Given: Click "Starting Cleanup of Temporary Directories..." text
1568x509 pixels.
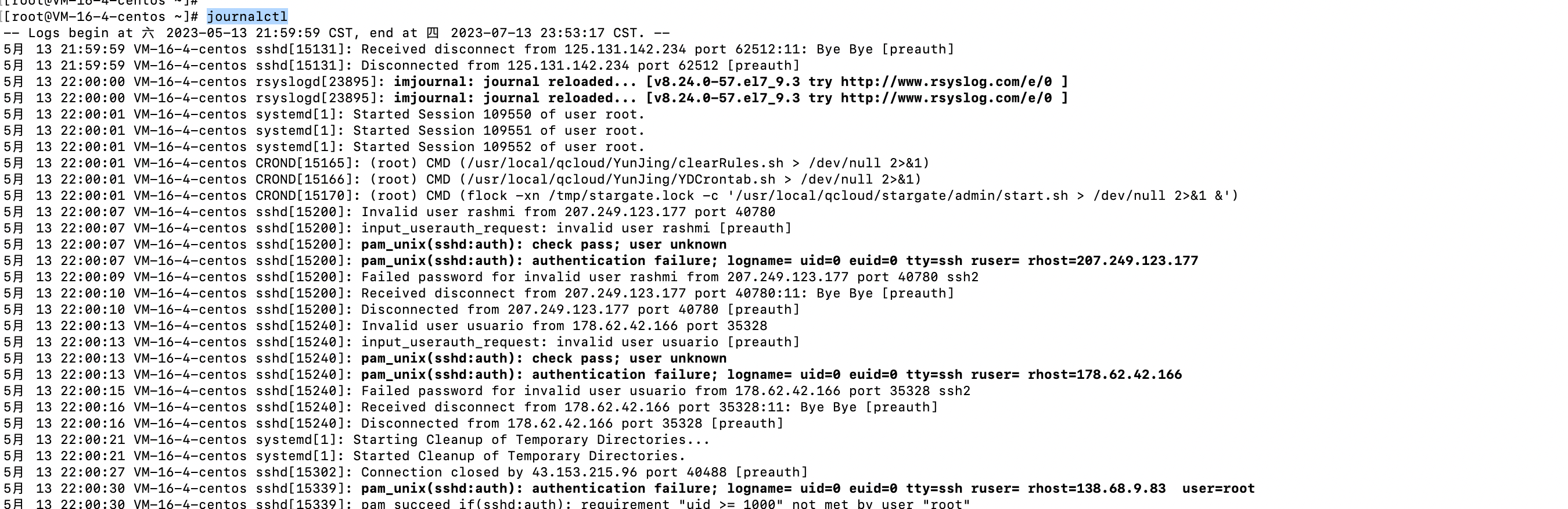Looking at the screenshot, I should pos(531,440).
